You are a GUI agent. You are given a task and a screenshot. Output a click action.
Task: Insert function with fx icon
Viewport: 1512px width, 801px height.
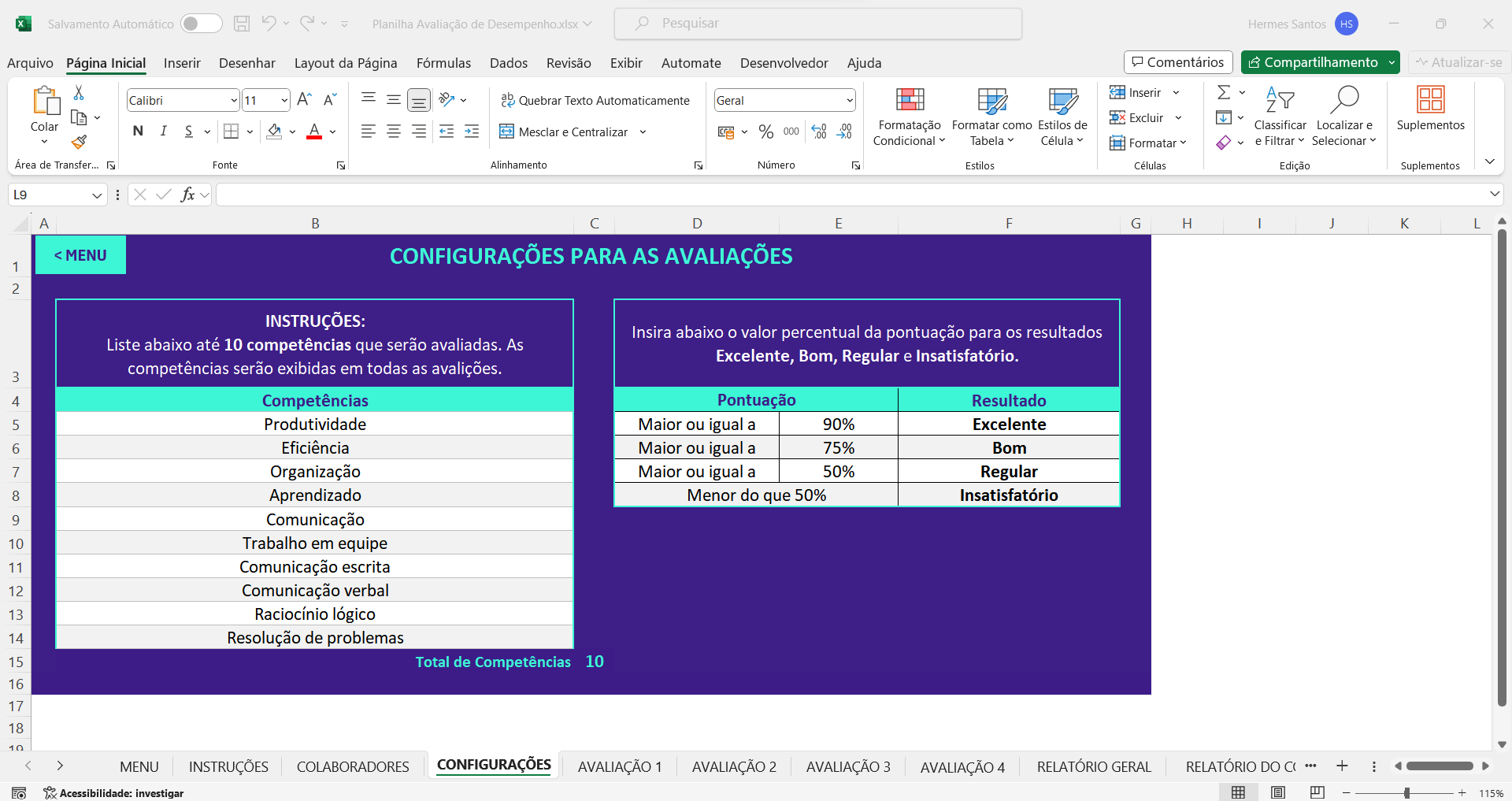point(187,195)
